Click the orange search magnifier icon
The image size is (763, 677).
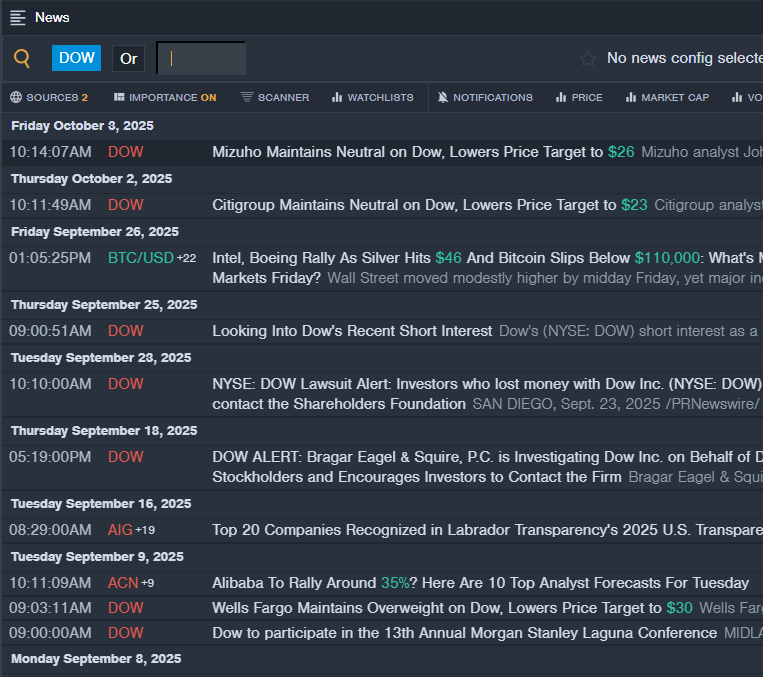22,59
